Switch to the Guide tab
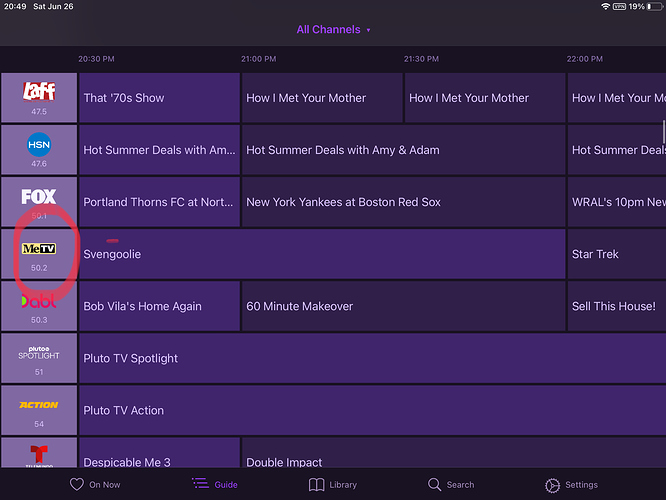This screenshot has width=666, height=500. click(x=214, y=484)
